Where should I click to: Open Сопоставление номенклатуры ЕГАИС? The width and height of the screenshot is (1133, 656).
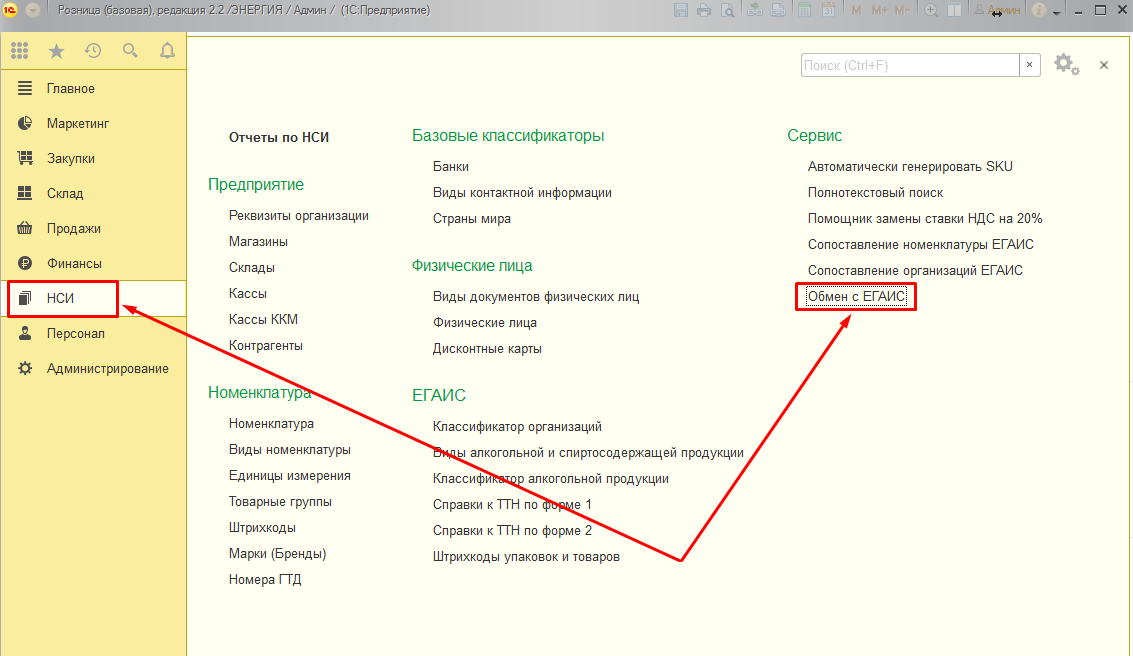(921, 244)
